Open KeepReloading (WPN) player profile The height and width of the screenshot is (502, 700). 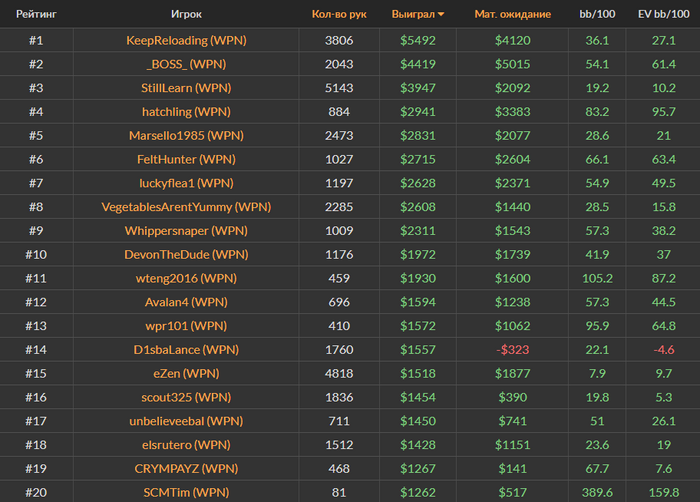click(x=186, y=40)
